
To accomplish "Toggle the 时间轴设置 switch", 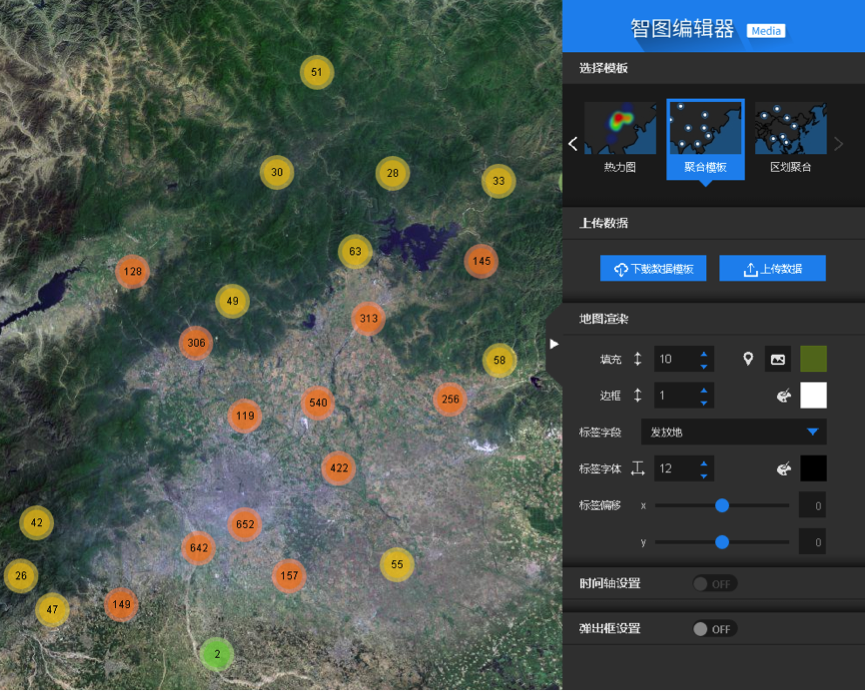I will coord(715,584).
